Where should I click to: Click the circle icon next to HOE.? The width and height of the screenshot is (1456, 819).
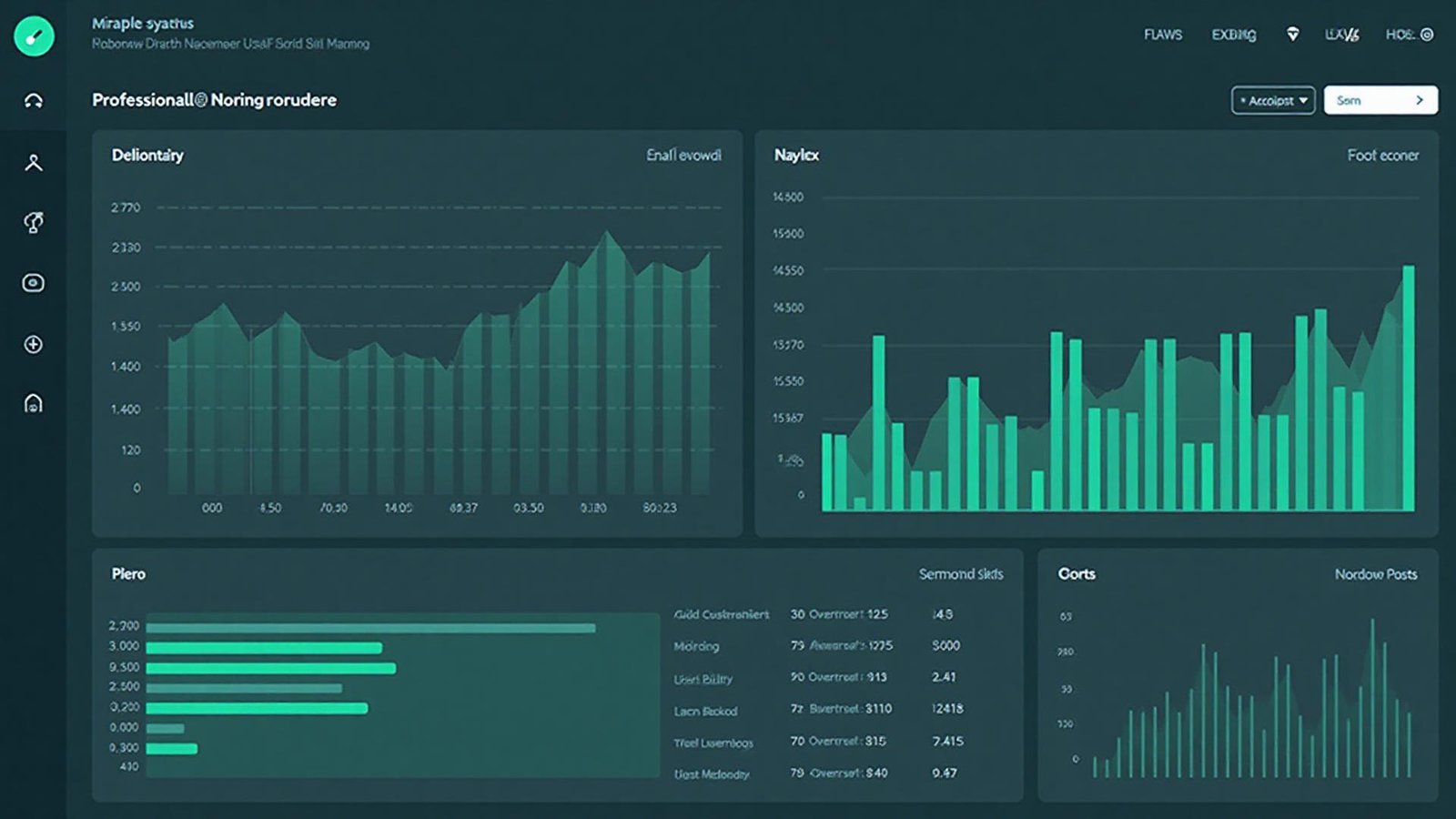pyautogui.click(x=1427, y=35)
